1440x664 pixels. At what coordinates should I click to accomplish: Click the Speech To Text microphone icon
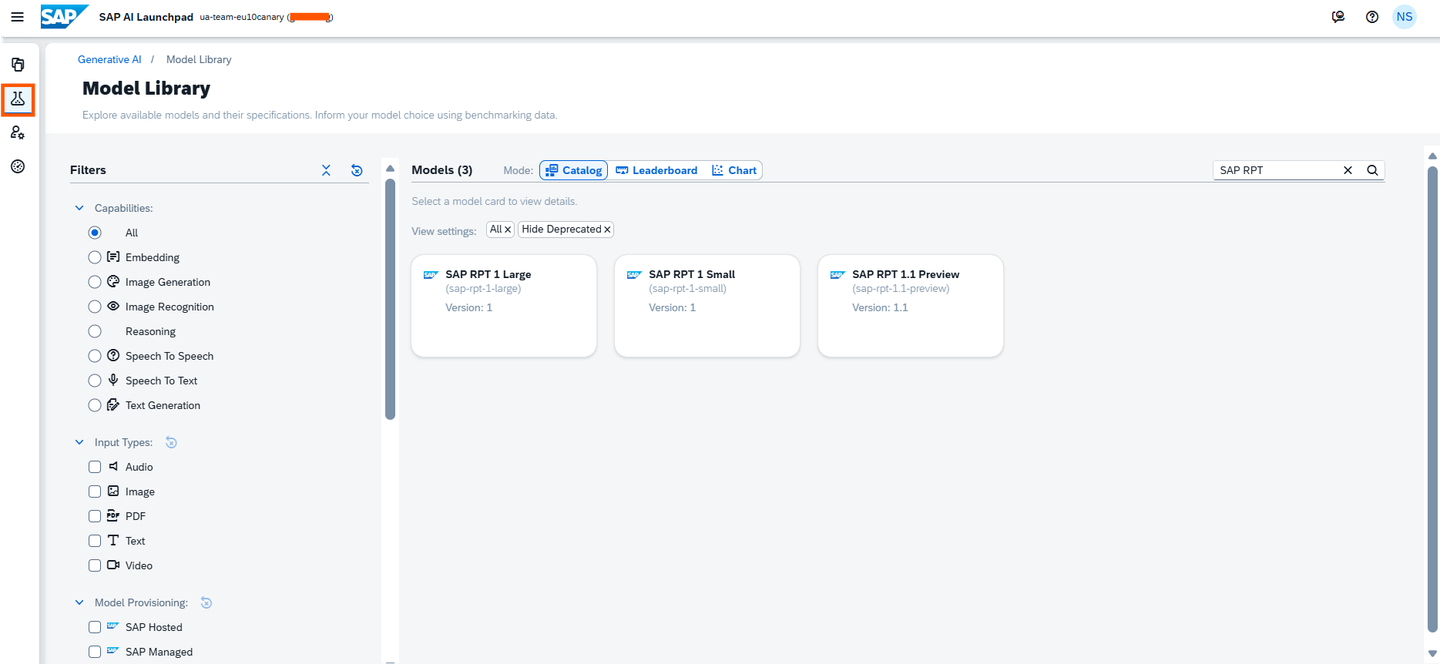click(x=113, y=380)
